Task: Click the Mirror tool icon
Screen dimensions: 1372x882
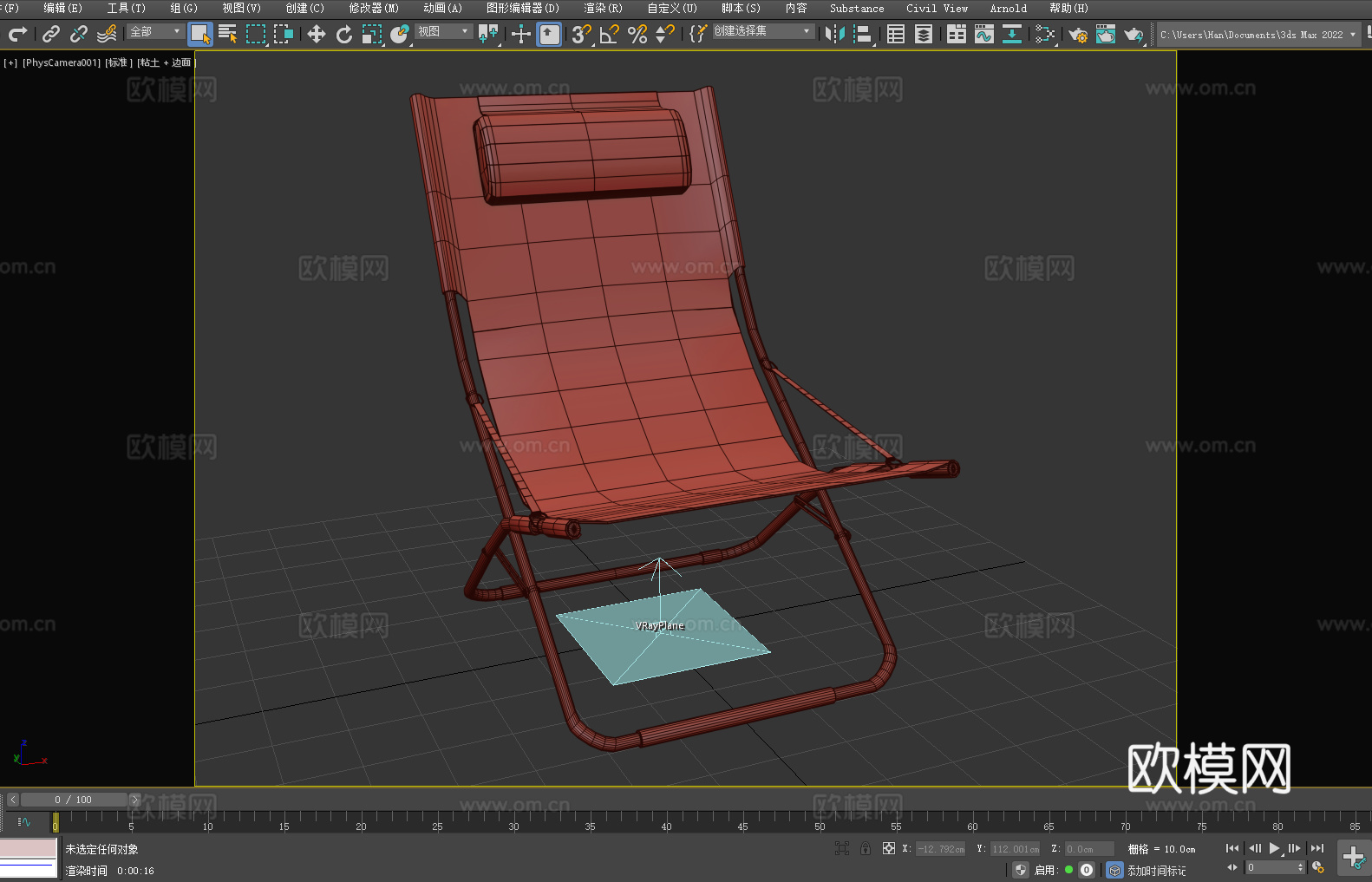Action: coord(835,34)
